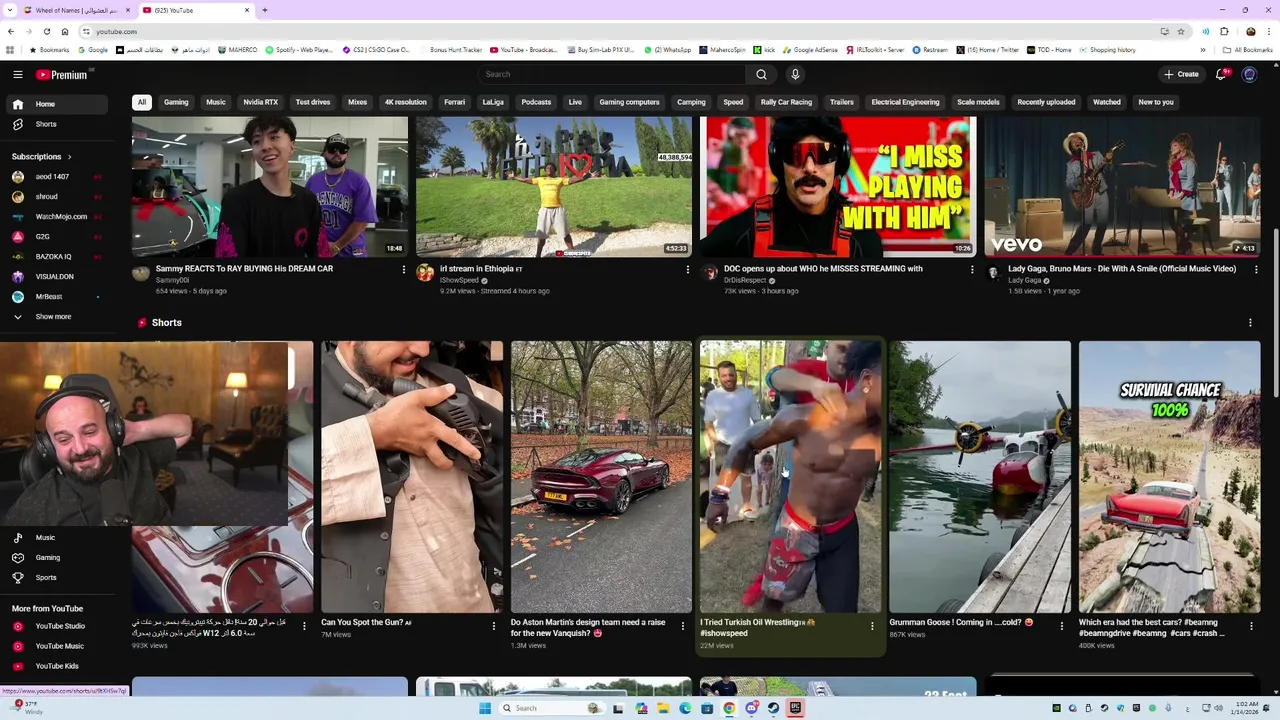Image resolution: width=1280 pixels, height=720 pixels.
Task: Select the 4K resolution filter chip
Action: [406, 102]
